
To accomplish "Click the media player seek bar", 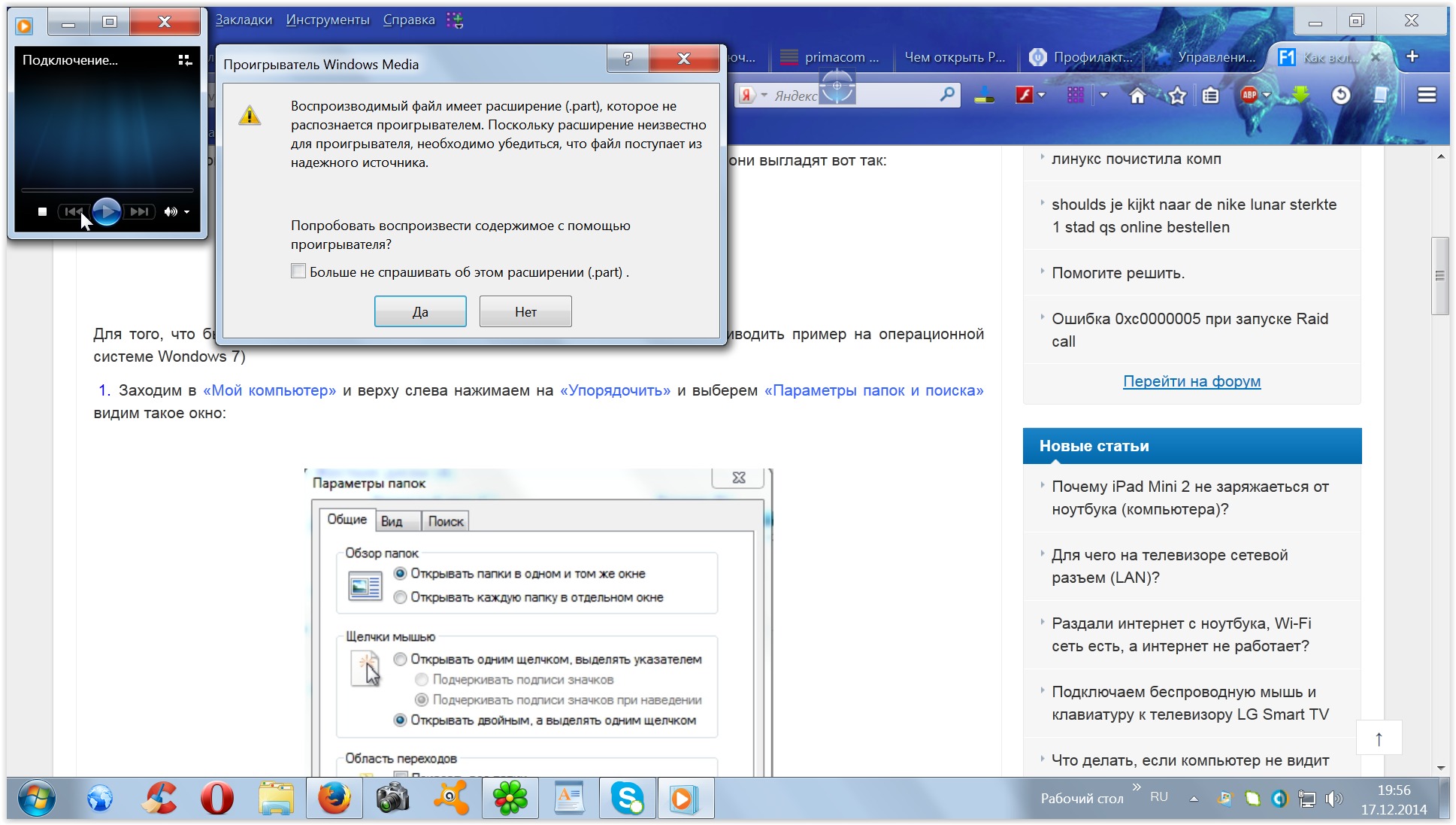I will (107, 190).
